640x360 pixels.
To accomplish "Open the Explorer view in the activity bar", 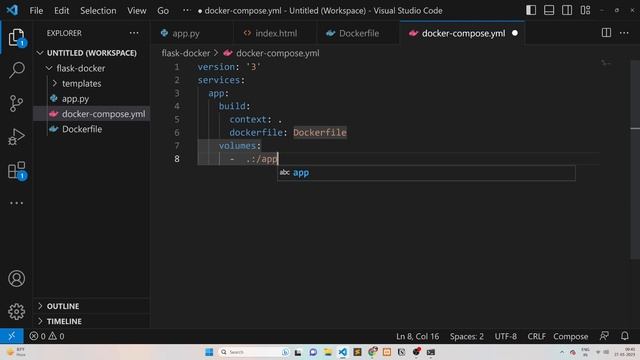I will click(x=16, y=38).
